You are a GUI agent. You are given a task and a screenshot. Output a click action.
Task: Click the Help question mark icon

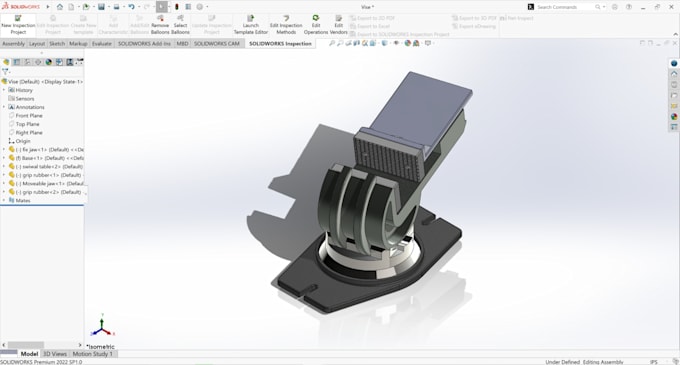(629, 7)
